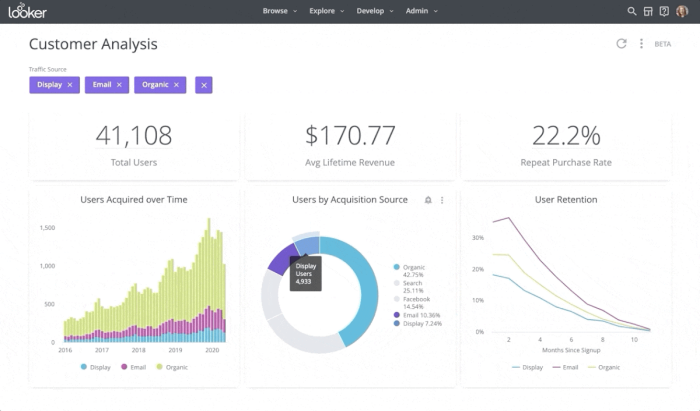The height and width of the screenshot is (411, 700).
Task: Toggle Display series in bar chart legend
Action: click(96, 367)
